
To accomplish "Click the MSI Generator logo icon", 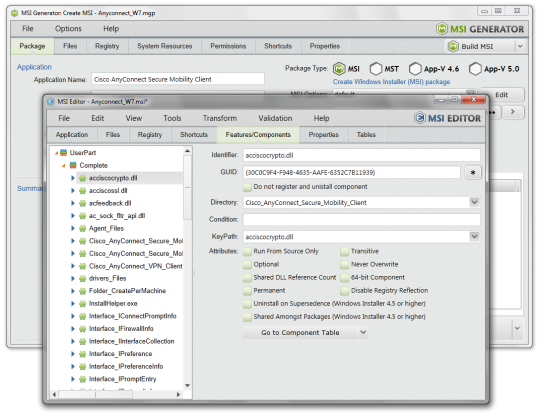I will 442,29.
